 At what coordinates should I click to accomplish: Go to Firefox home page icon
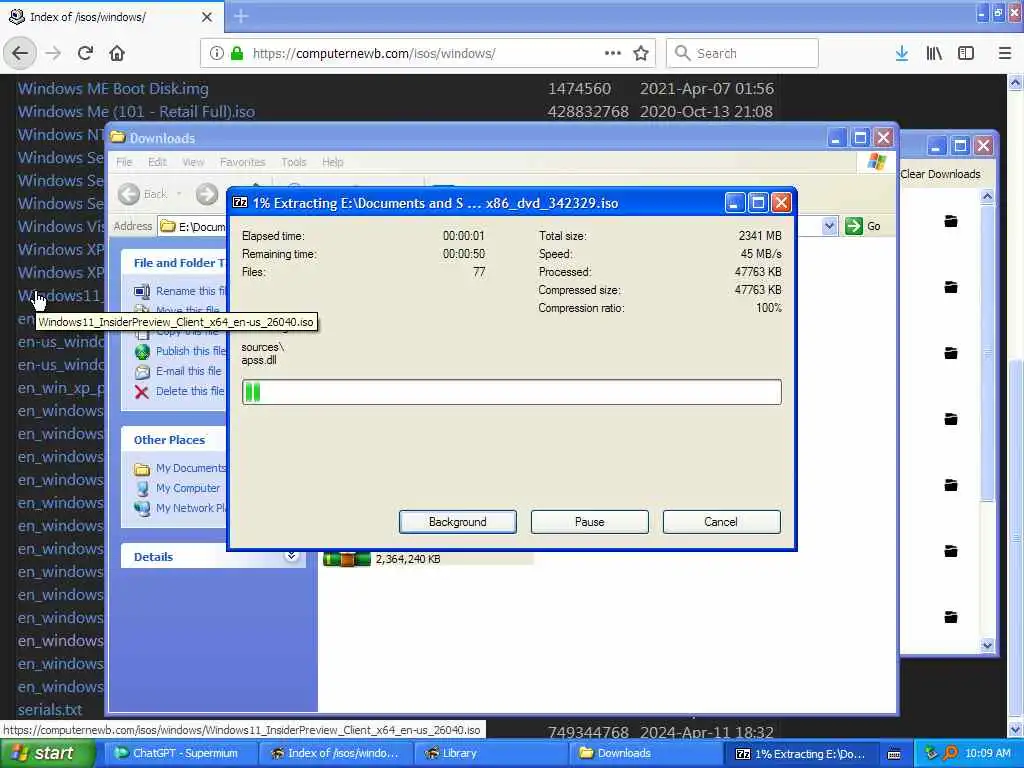coord(117,54)
